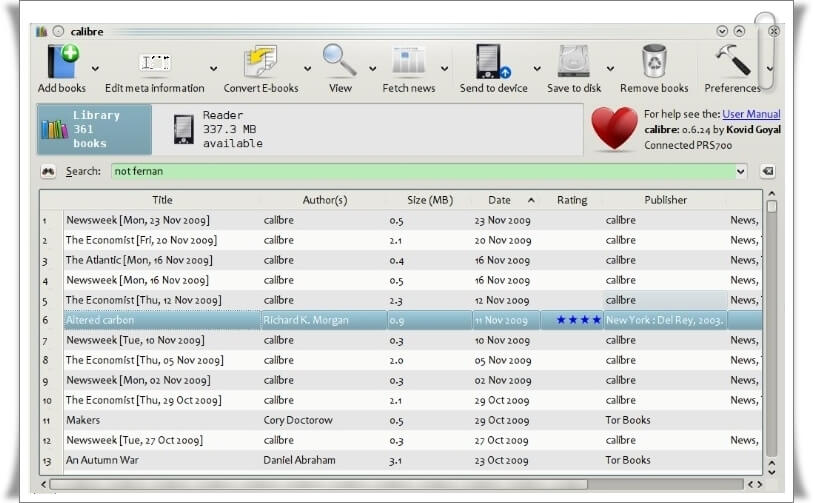Sort by the Author(s) column header

[x=325, y=200]
